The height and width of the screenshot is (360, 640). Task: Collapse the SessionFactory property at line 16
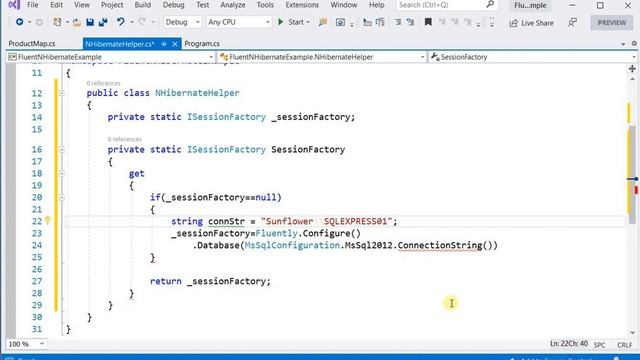click(x=61, y=149)
